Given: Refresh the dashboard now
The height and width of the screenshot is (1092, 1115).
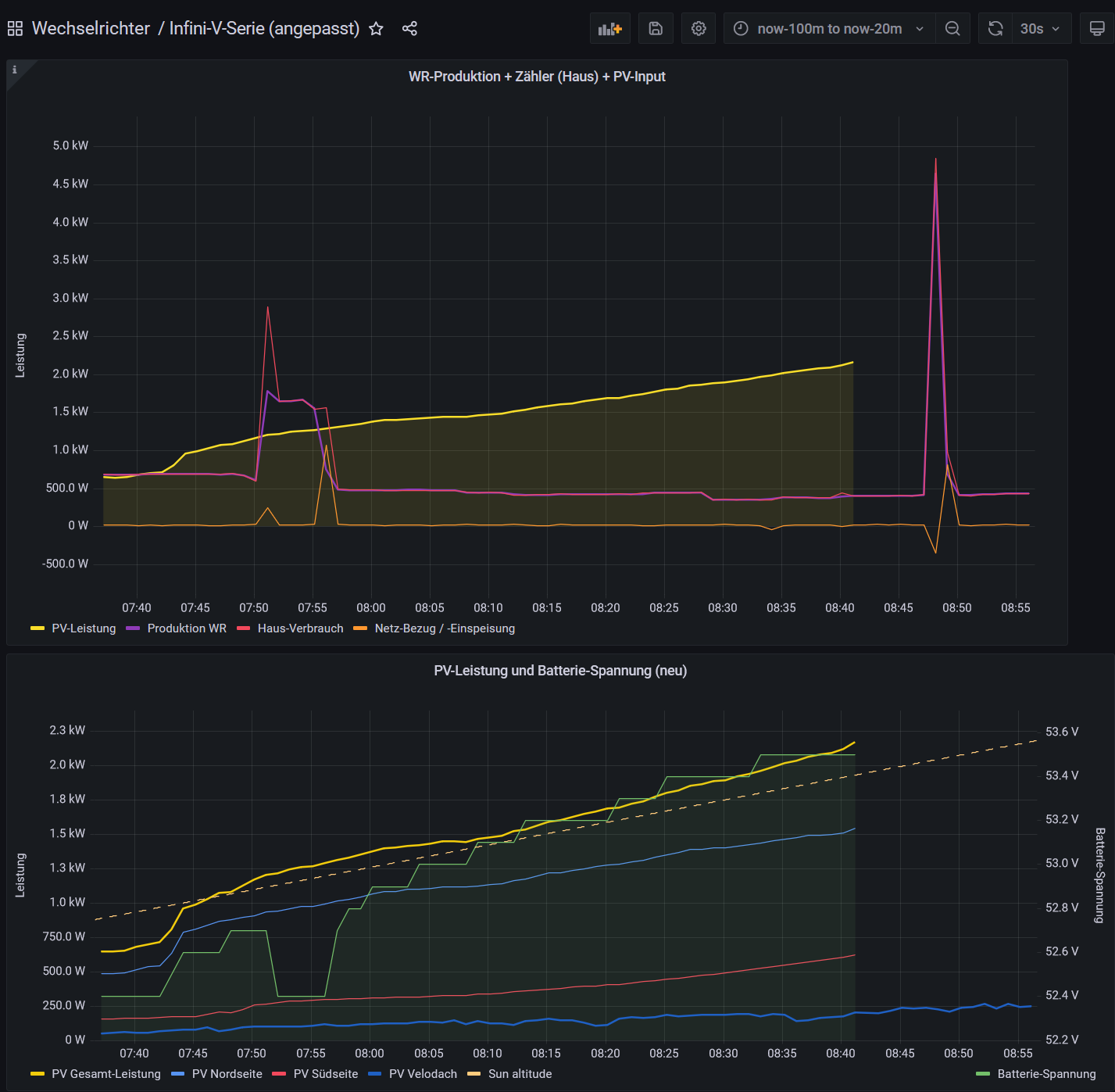Looking at the screenshot, I should (x=995, y=29).
